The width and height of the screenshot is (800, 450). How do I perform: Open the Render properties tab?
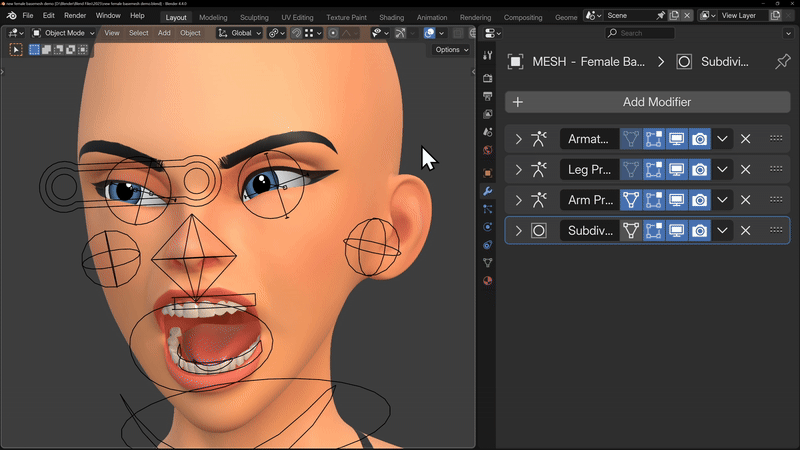coord(488,78)
